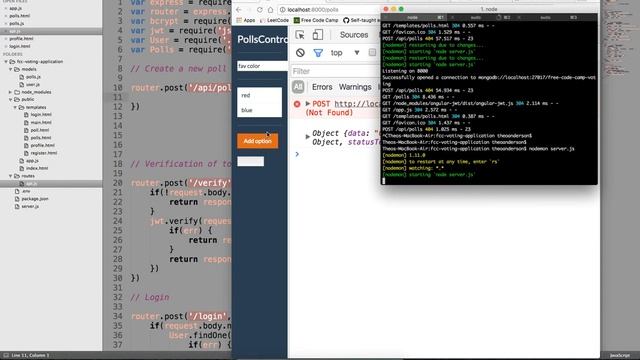
Task: Focus the console Filter text box
Action: [x=336, y=71]
